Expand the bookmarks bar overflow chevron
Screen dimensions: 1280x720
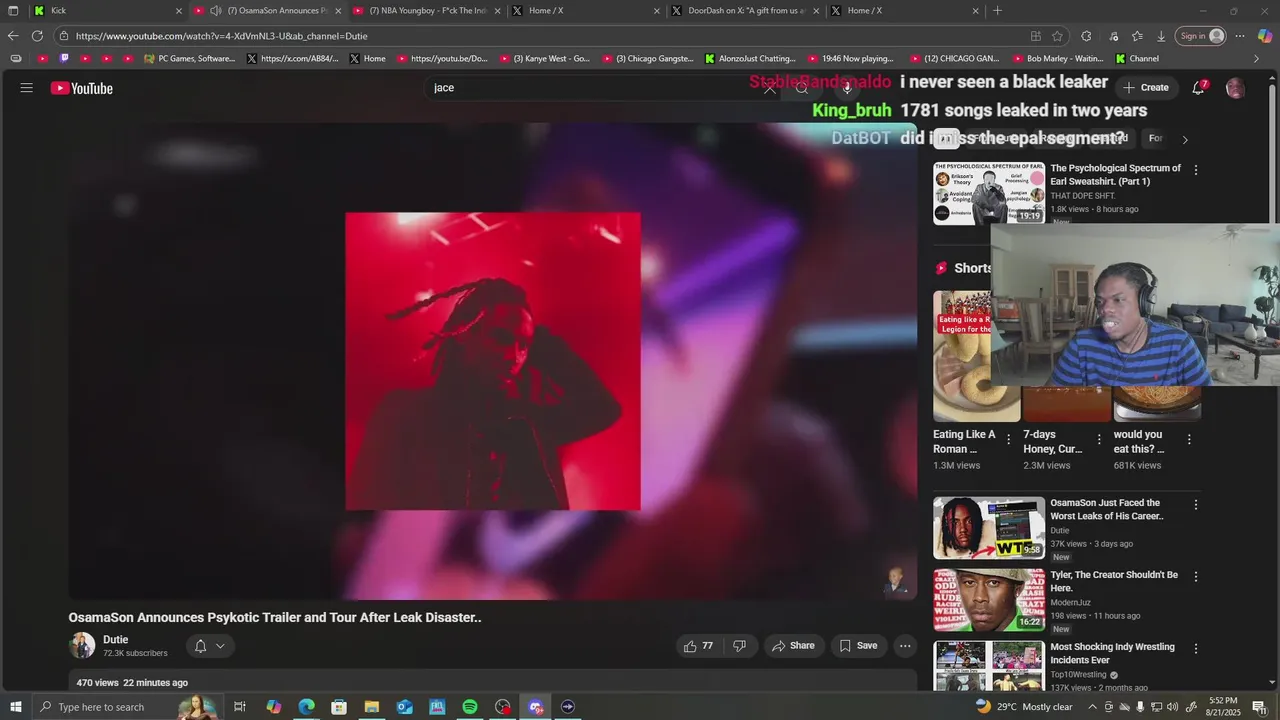1256,59
